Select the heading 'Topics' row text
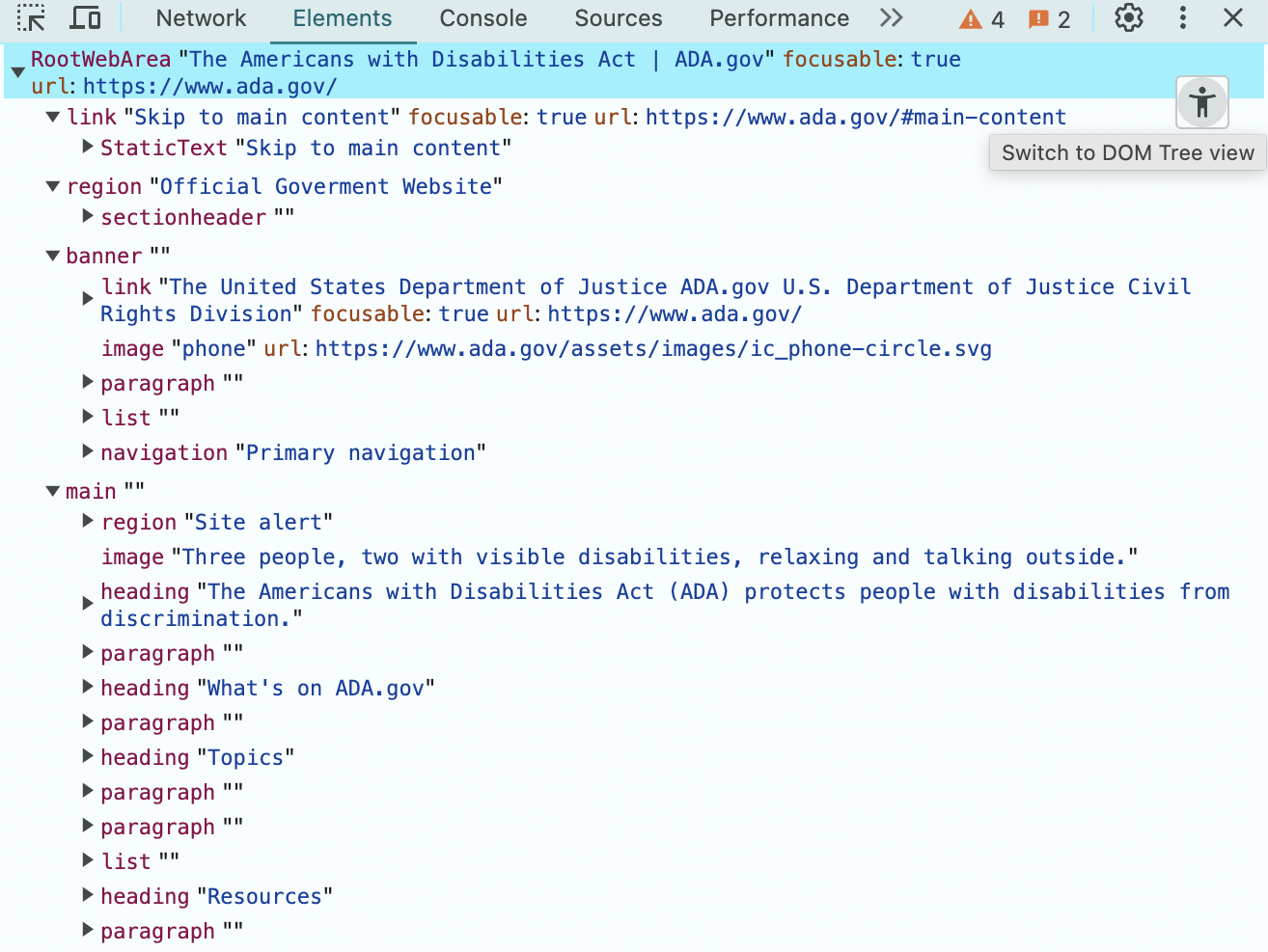This screenshot has height=952, width=1268. [x=197, y=757]
